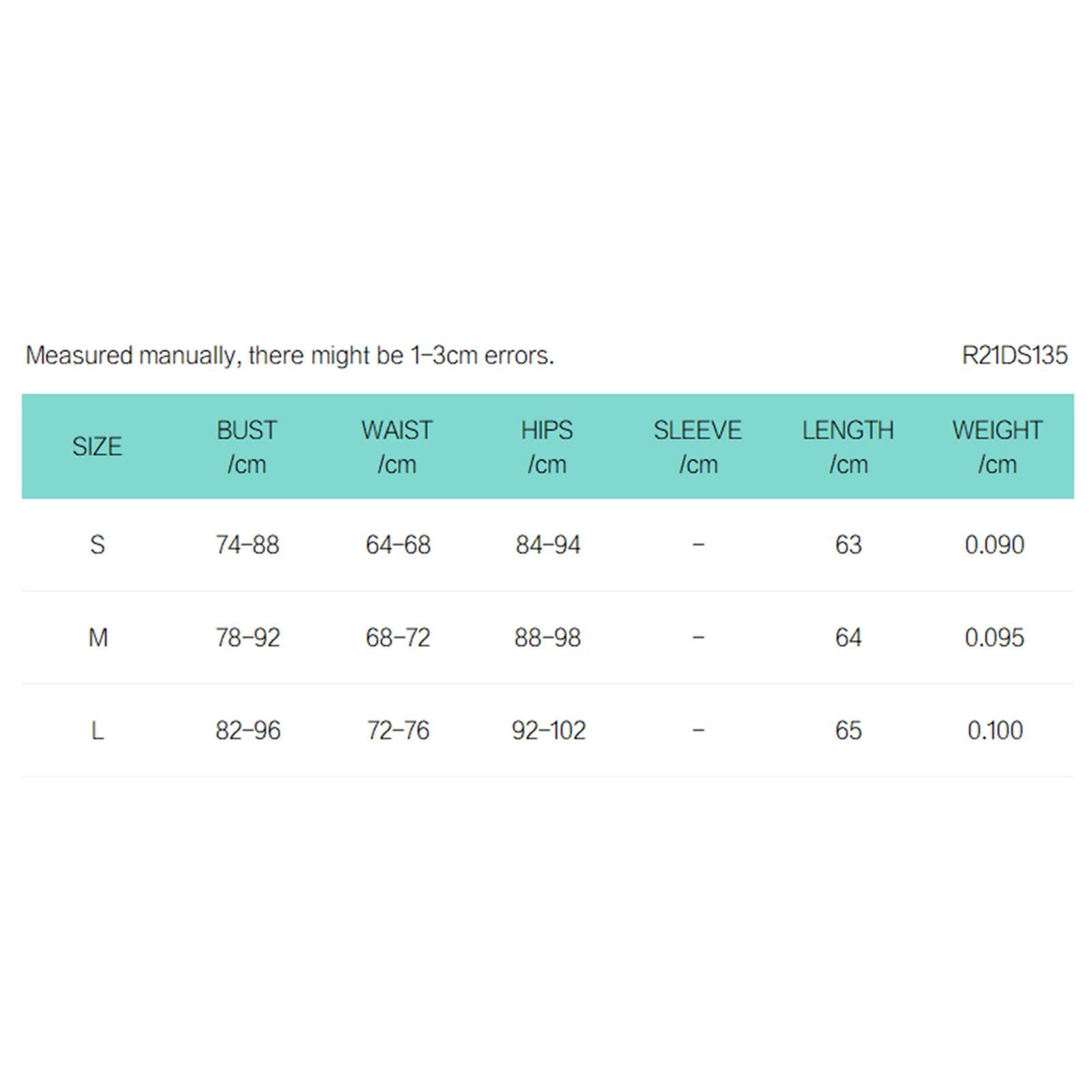This screenshot has width=1092, height=1092.
Task: Click the SIZE column header
Action: click(97, 446)
